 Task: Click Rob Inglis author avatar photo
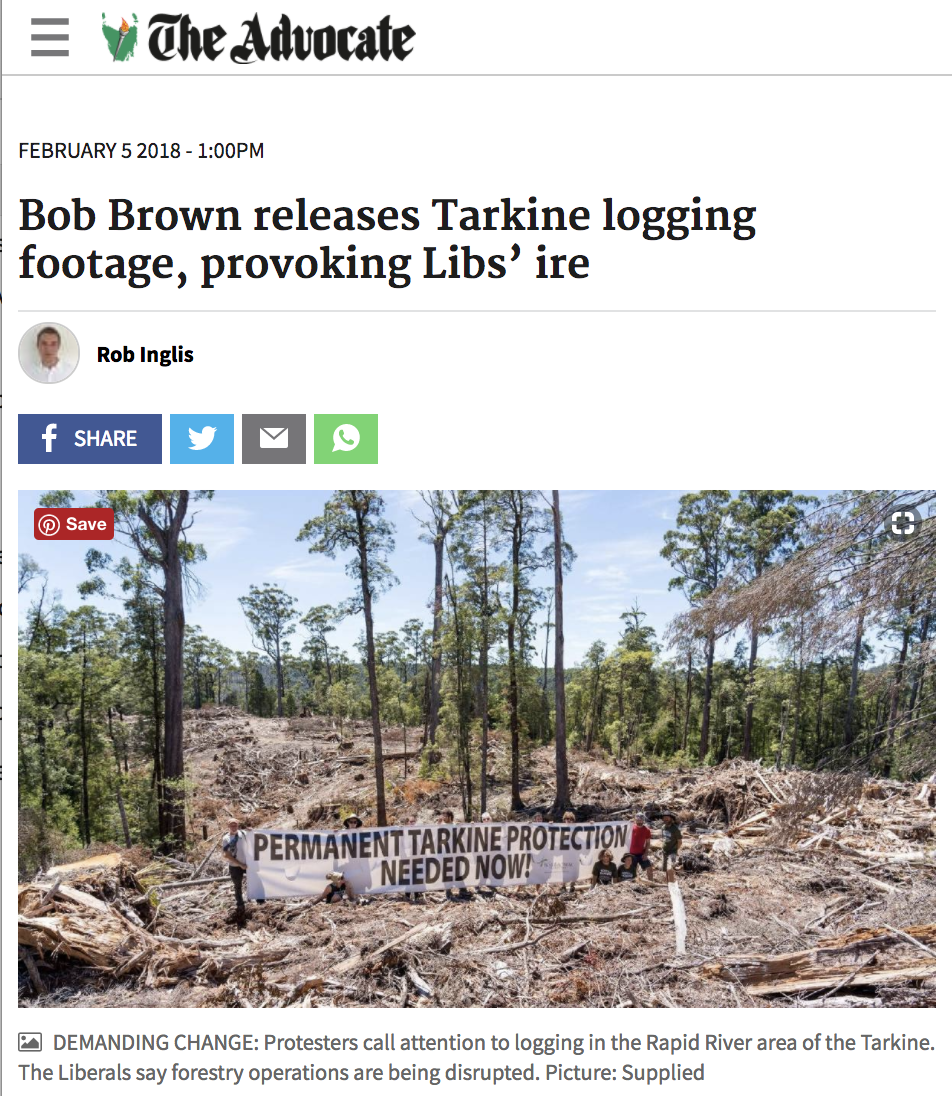tap(49, 353)
